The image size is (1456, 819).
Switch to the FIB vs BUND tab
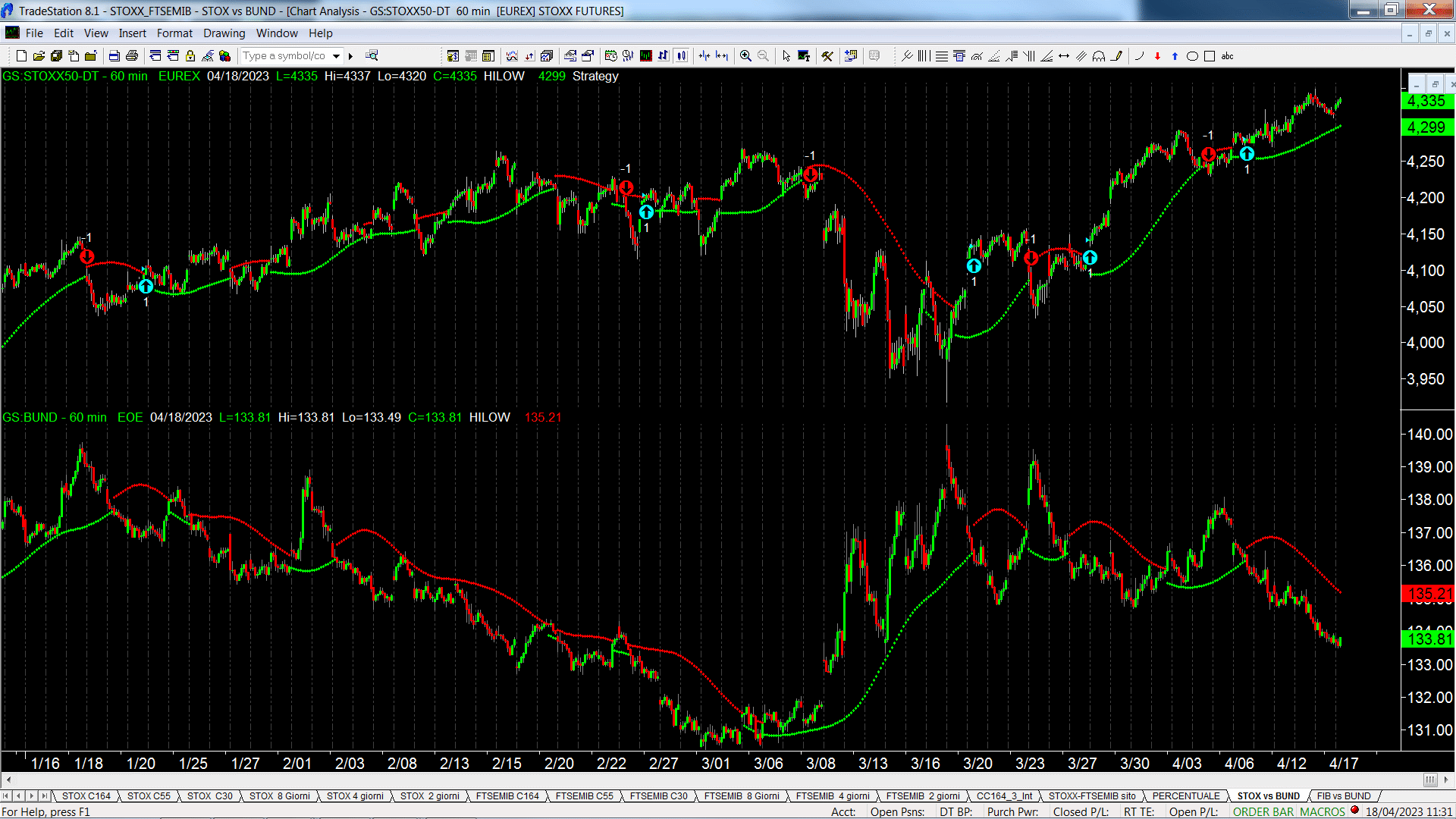pos(1344,796)
